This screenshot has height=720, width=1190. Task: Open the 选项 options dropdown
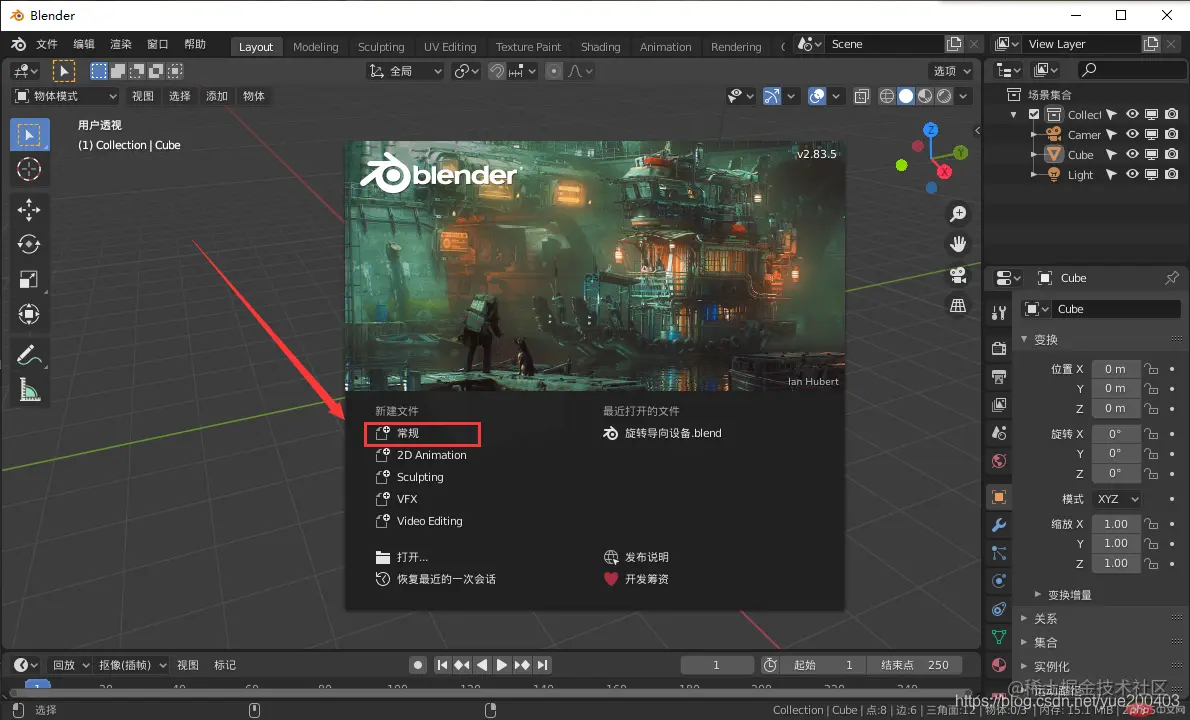952,71
